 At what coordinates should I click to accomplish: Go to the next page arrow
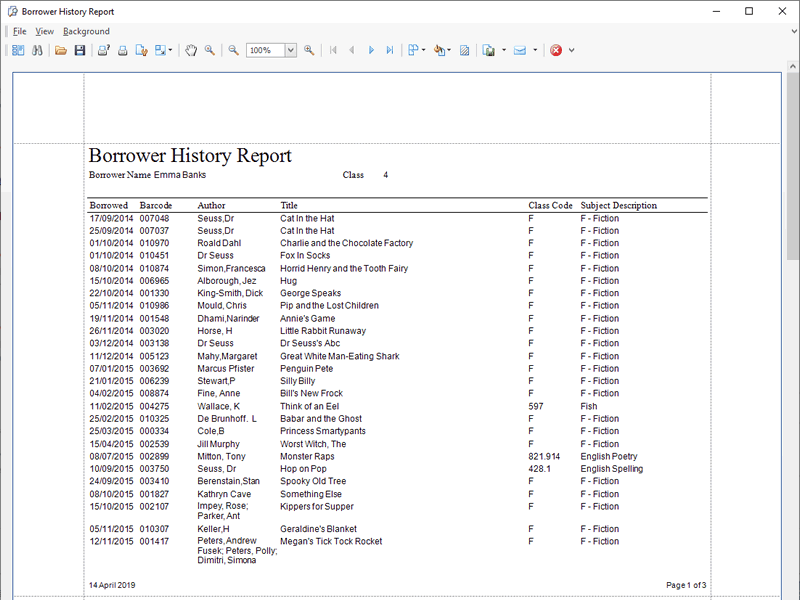point(371,50)
